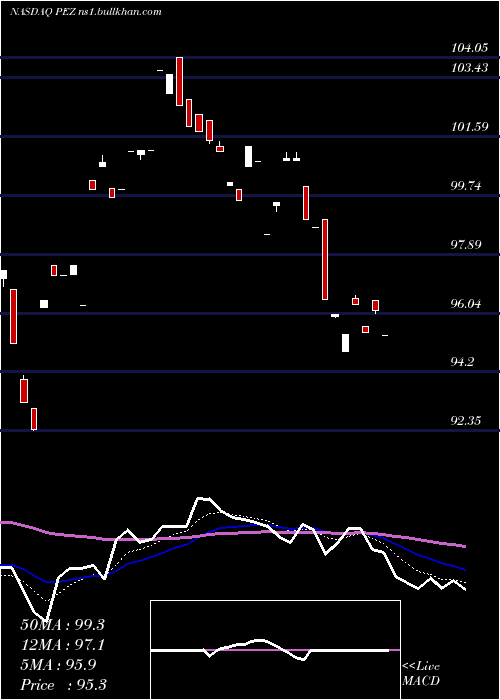500x700 pixels.
Task: Click the Price : 95.3 readout
Action: click(x=63, y=685)
